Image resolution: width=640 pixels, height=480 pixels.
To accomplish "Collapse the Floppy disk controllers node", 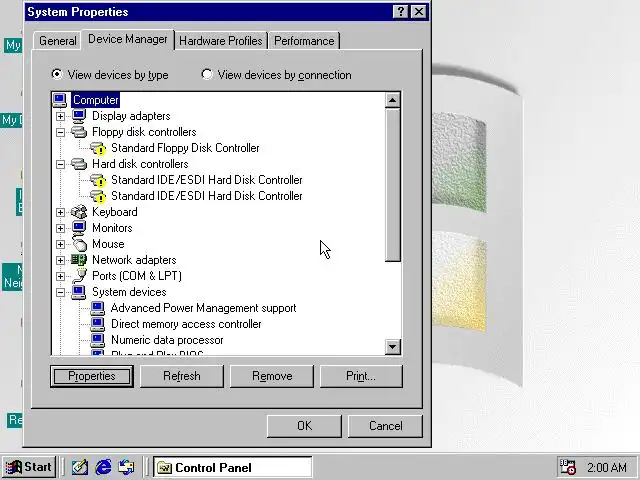I will pyautogui.click(x=60, y=132).
